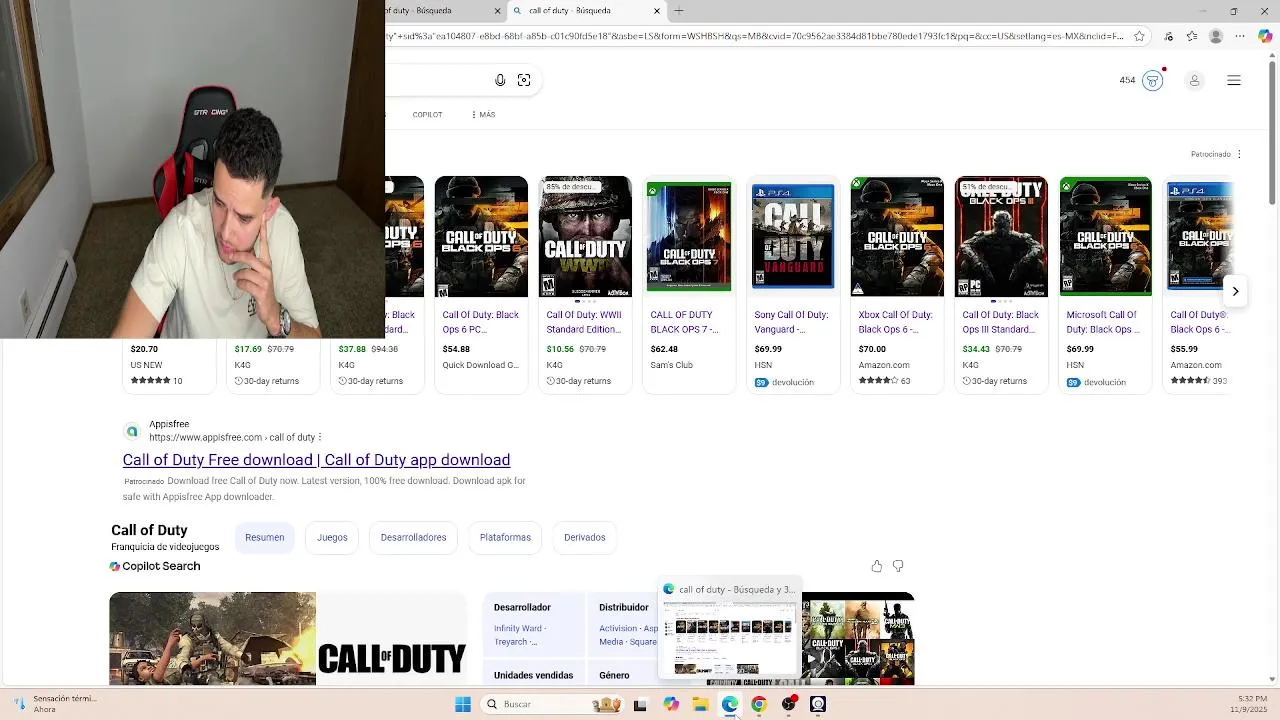Open Microsoft Rewards medal icon
The height and width of the screenshot is (720, 1280).
pos(1153,81)
